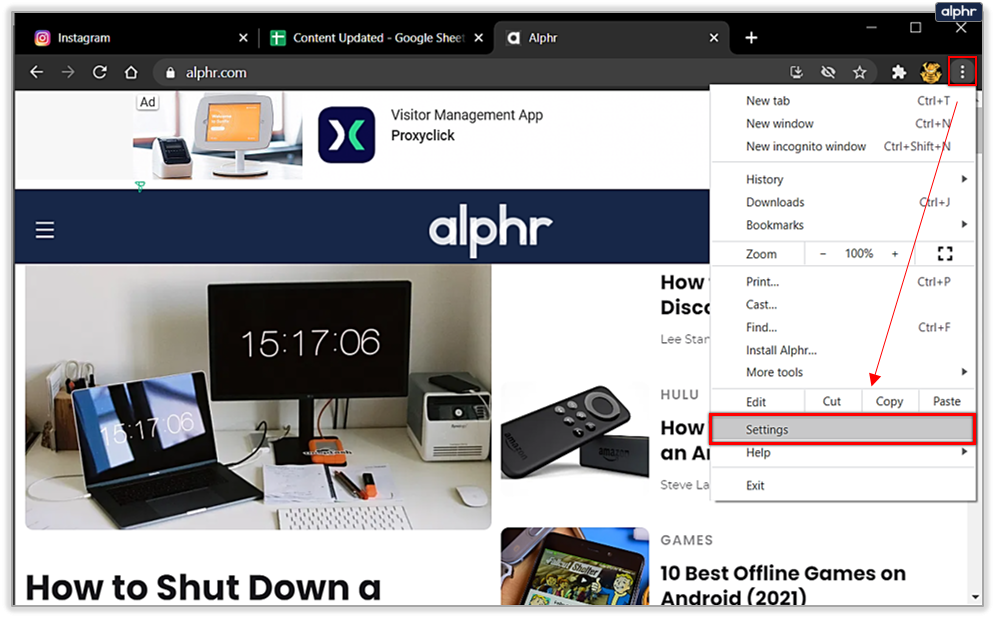Select Find... in the menu
Screen dimensions: 995x618
pyautogui.click(x=843, y=327)
